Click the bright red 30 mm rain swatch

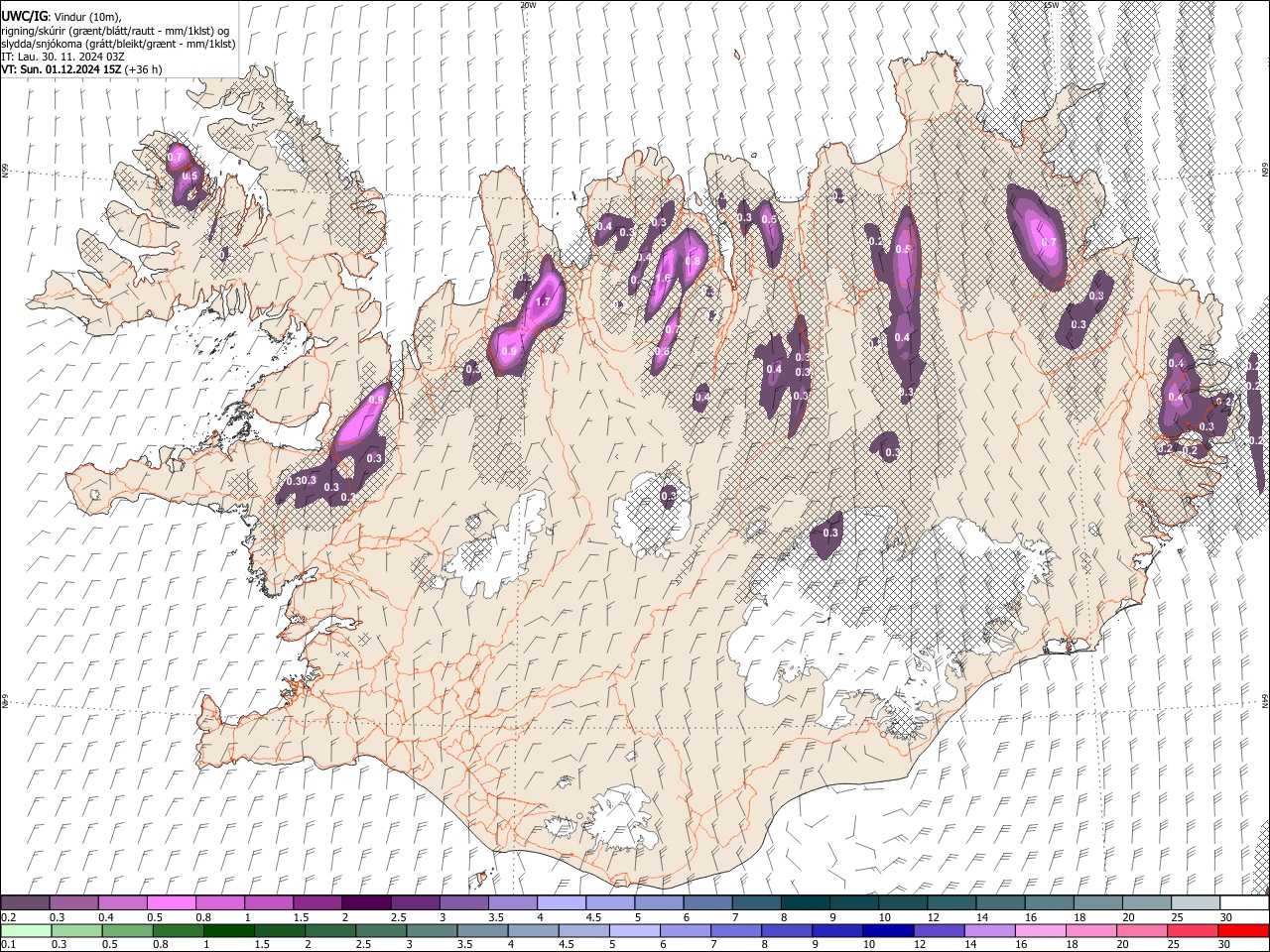tap(1243, 931)
